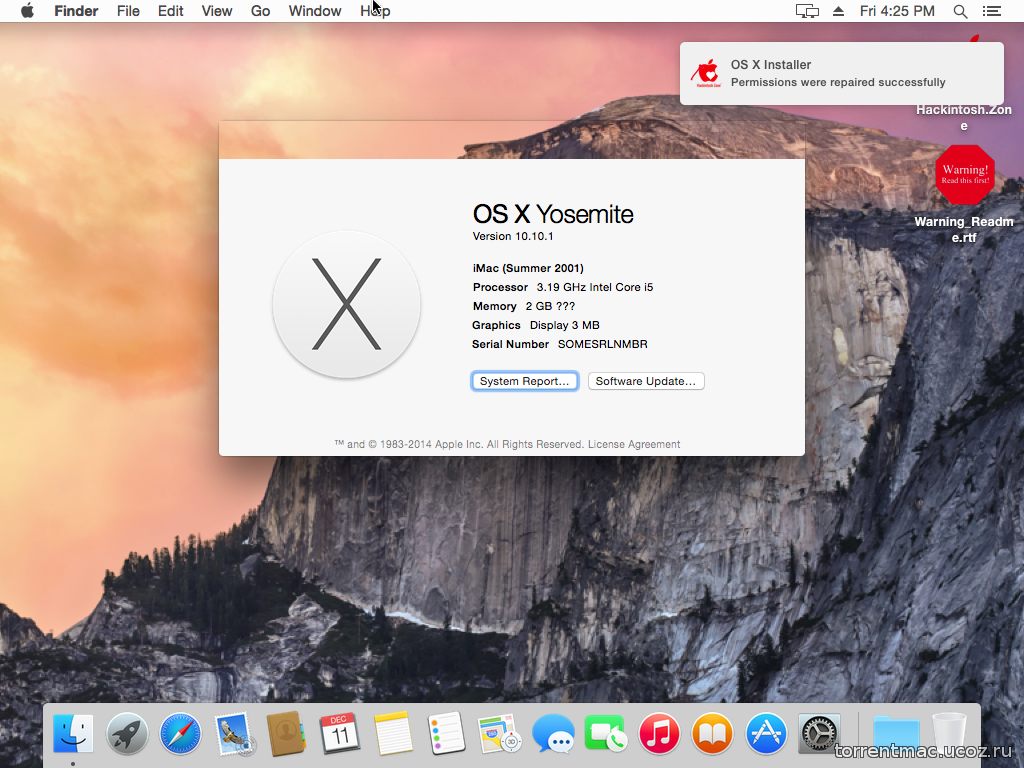Click the eject icon in menu bar
This screenshot has width=1024, height=768.
(839, 11)
